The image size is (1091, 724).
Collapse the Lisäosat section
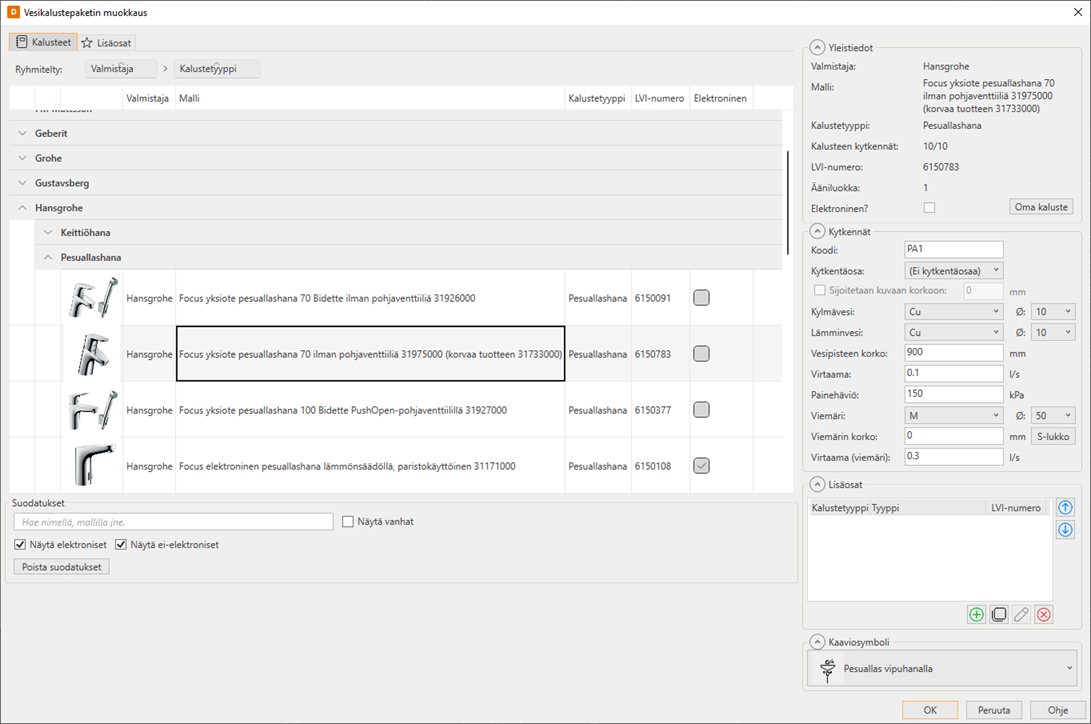coord(818,484)
